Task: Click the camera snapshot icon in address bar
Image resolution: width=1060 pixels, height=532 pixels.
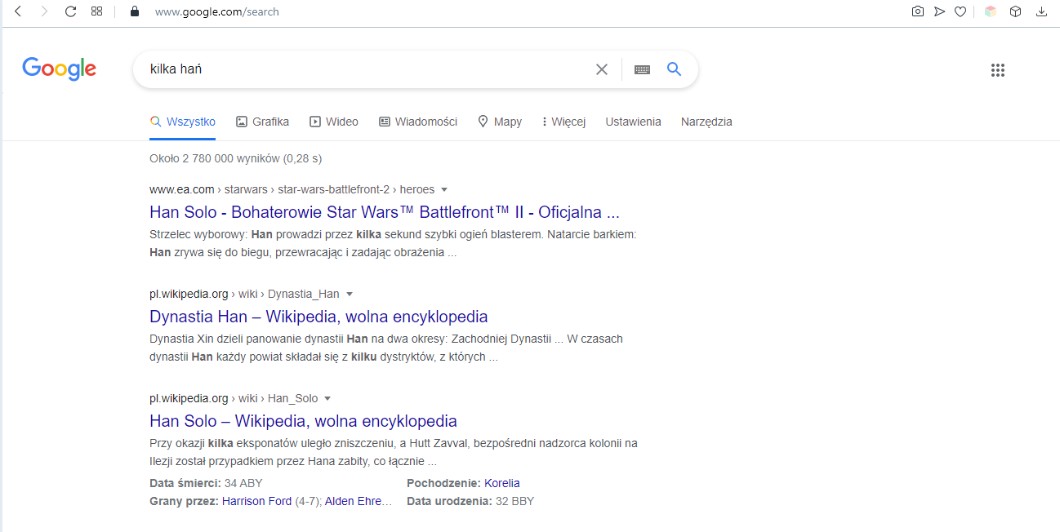Action: (x=917, y=12)
